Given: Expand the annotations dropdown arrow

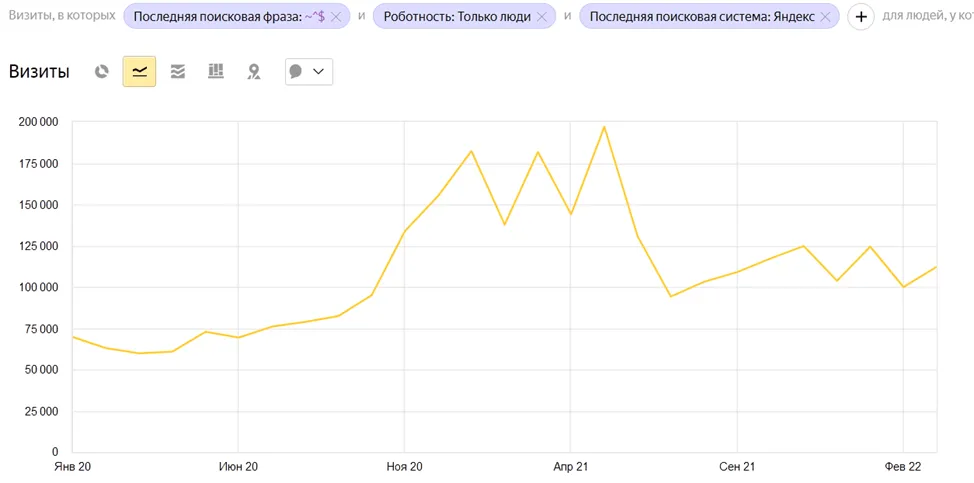Looking at the screenshot, I should (319, 71).
